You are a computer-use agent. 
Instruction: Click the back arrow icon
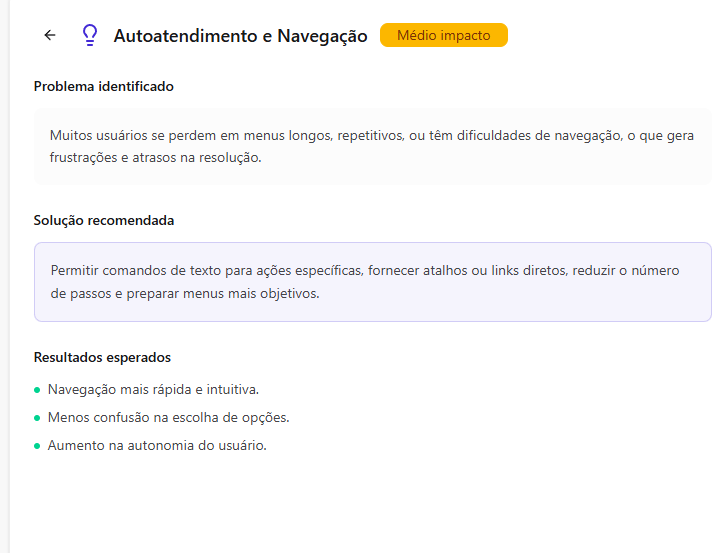point(50,35)
